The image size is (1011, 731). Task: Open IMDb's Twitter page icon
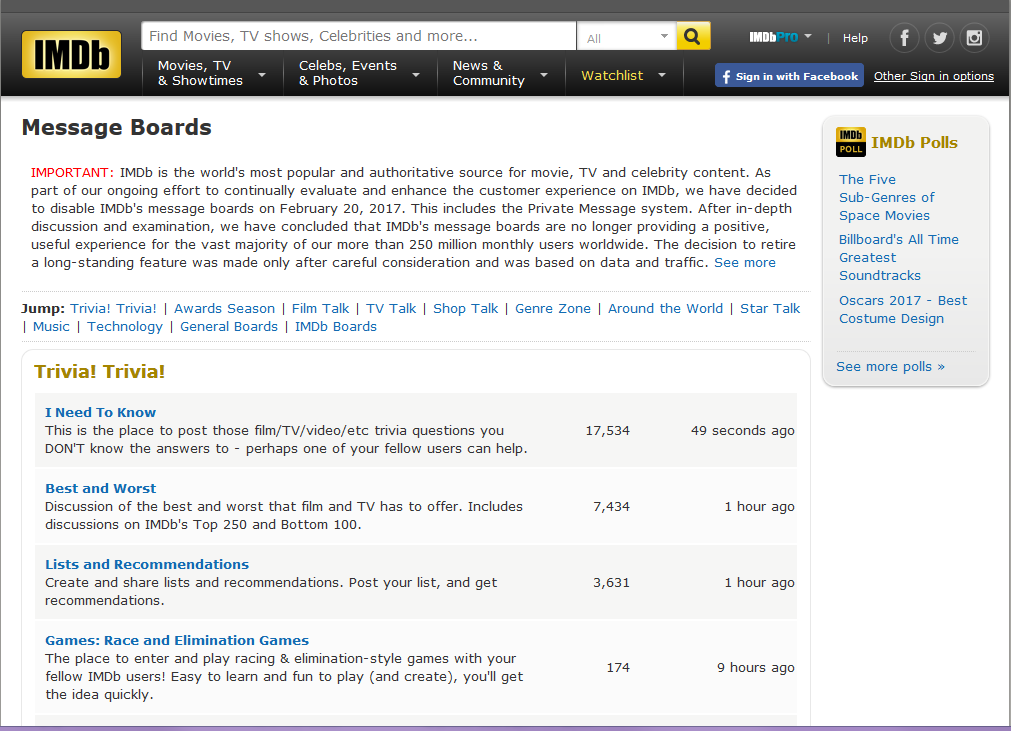[x=939, y=38]
